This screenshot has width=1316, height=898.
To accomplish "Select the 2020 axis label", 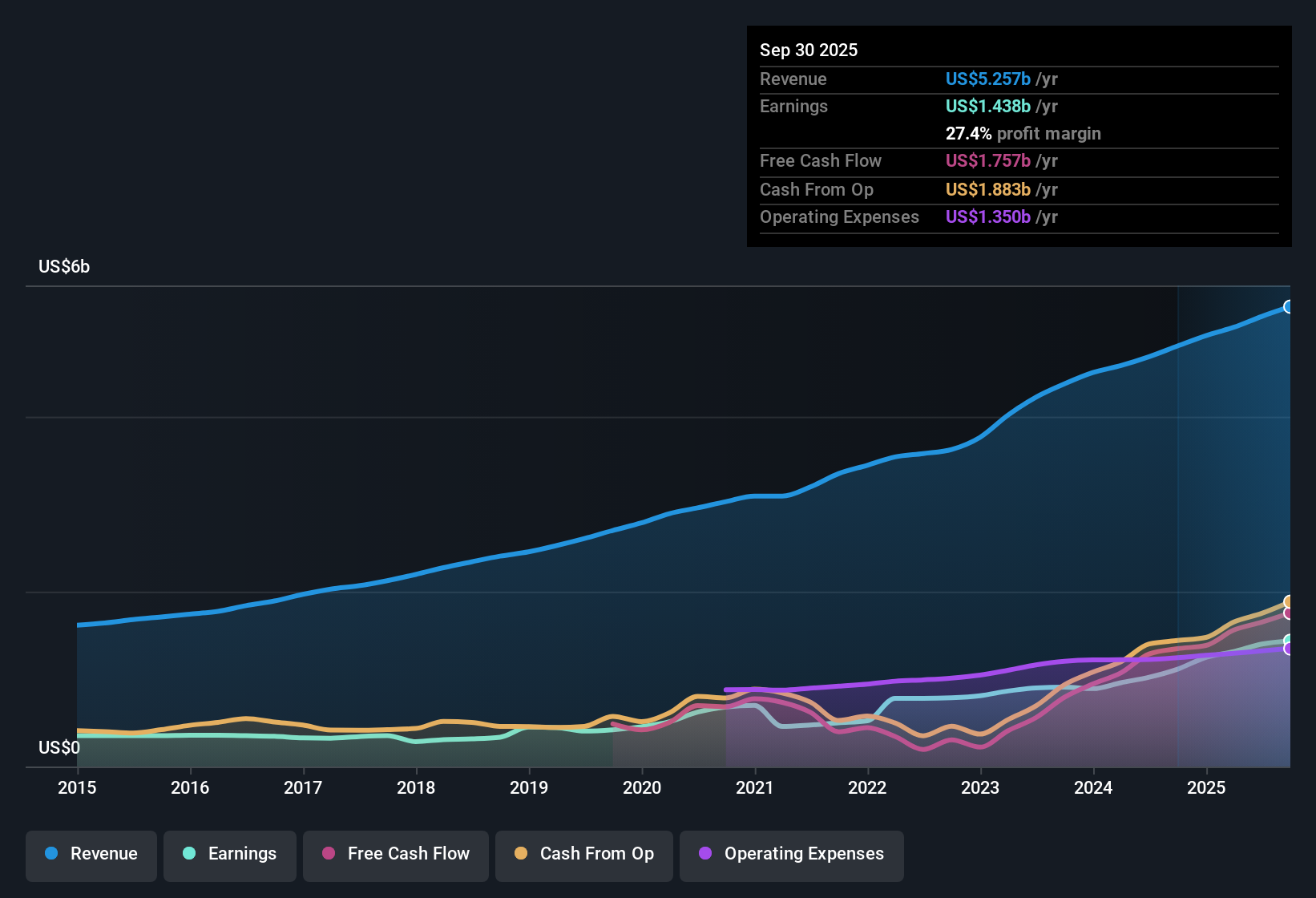I will (642, 788).
